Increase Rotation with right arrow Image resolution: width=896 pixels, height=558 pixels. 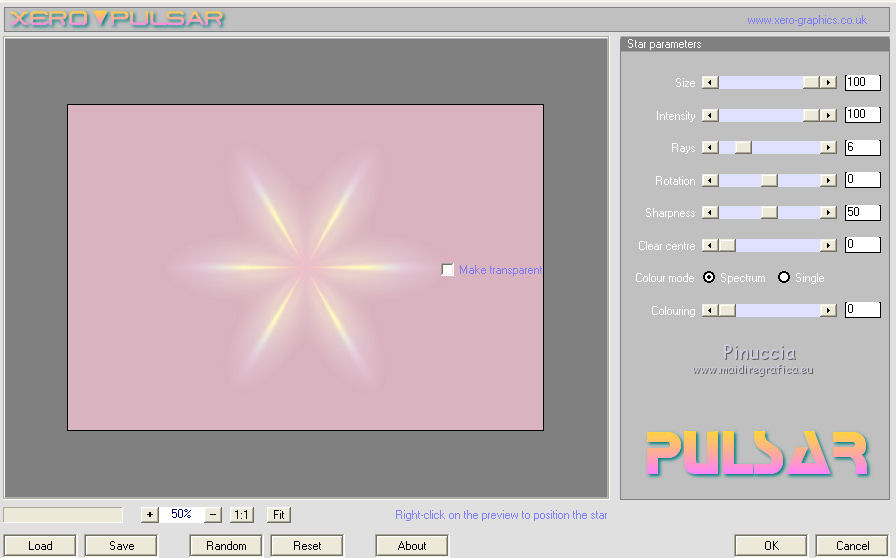coord(828,180)
